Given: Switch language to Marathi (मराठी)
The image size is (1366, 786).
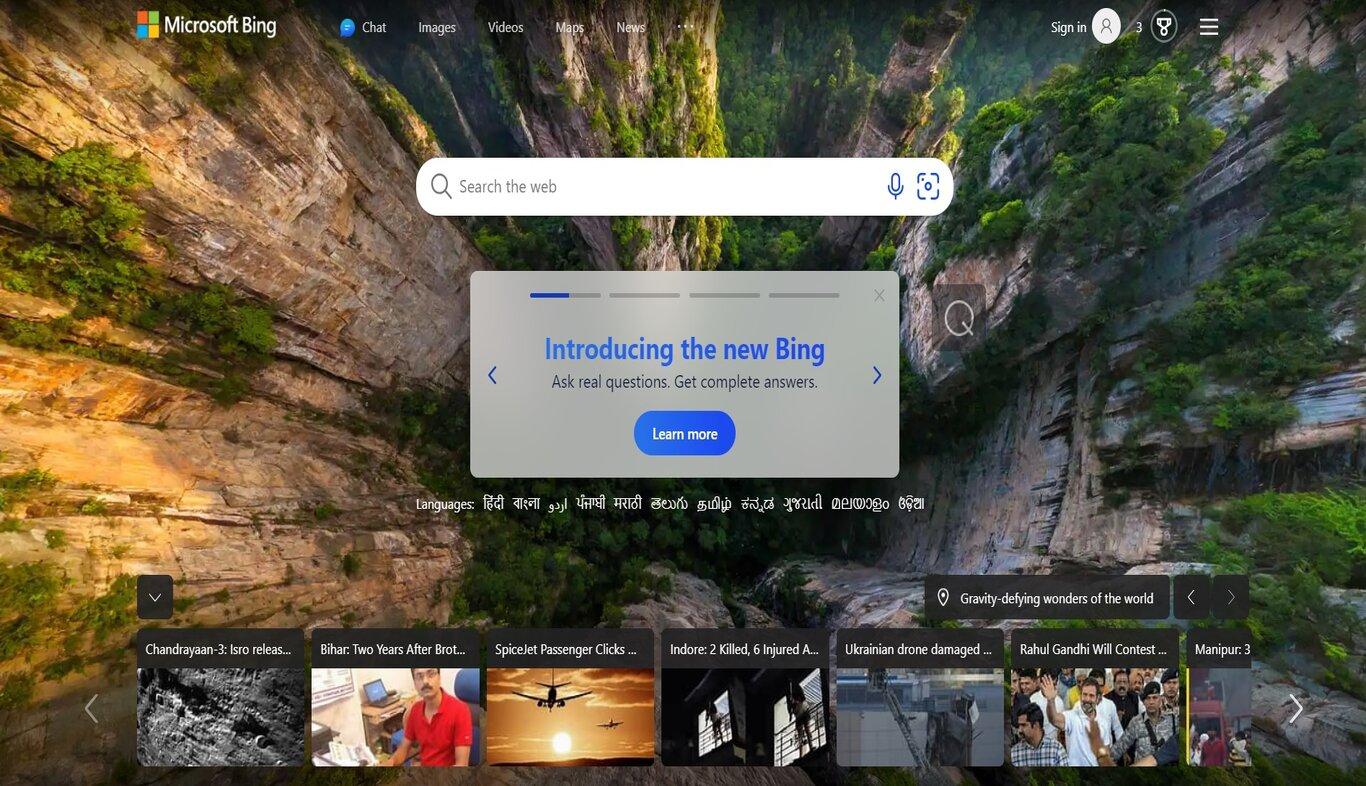Looking at the screenshot, I should click(x=628, y=503).
